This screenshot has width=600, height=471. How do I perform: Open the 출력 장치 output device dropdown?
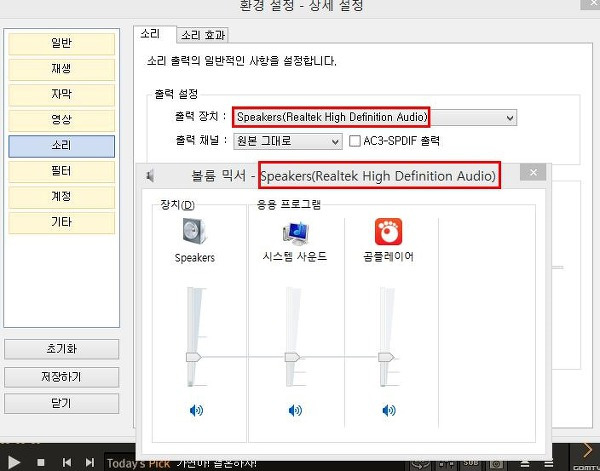(375, 117)
